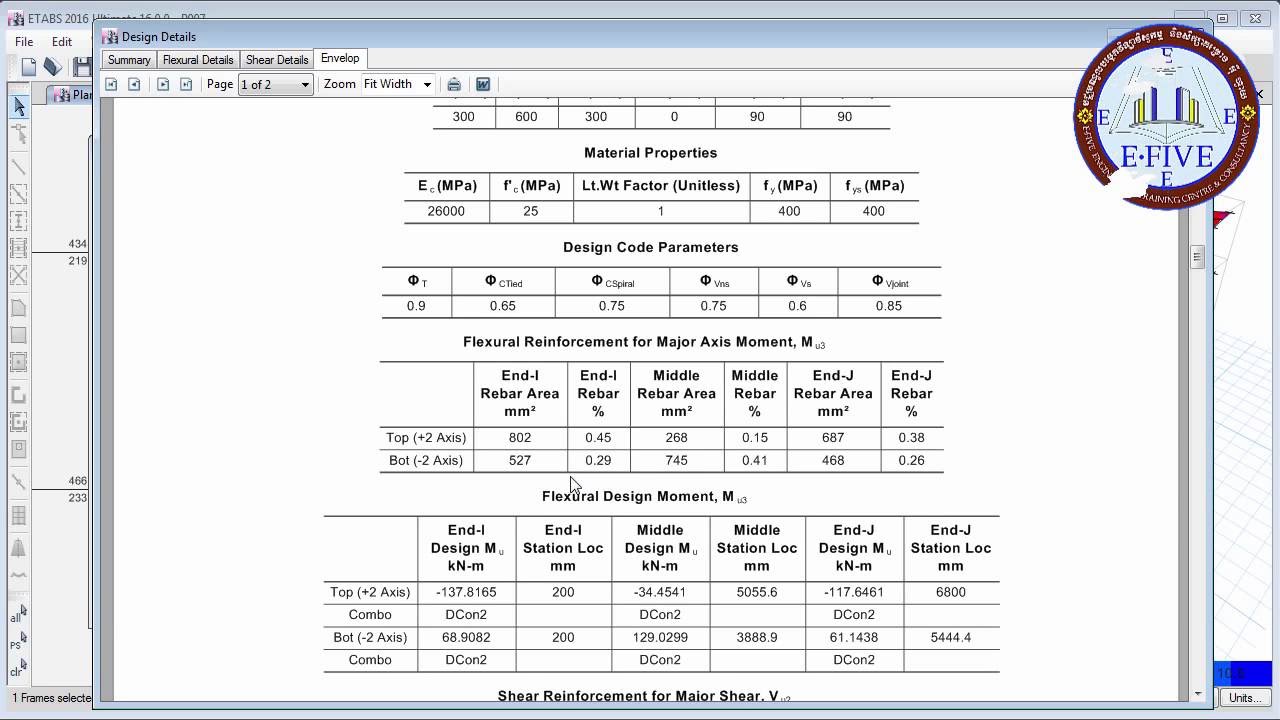Switch to the Summary tab

click(129, 60)
